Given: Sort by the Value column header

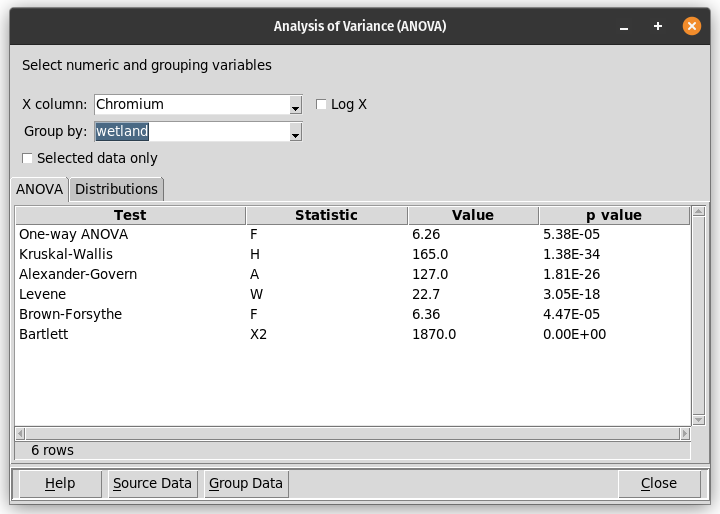Looking at the screenshot, I should point(473,215).
